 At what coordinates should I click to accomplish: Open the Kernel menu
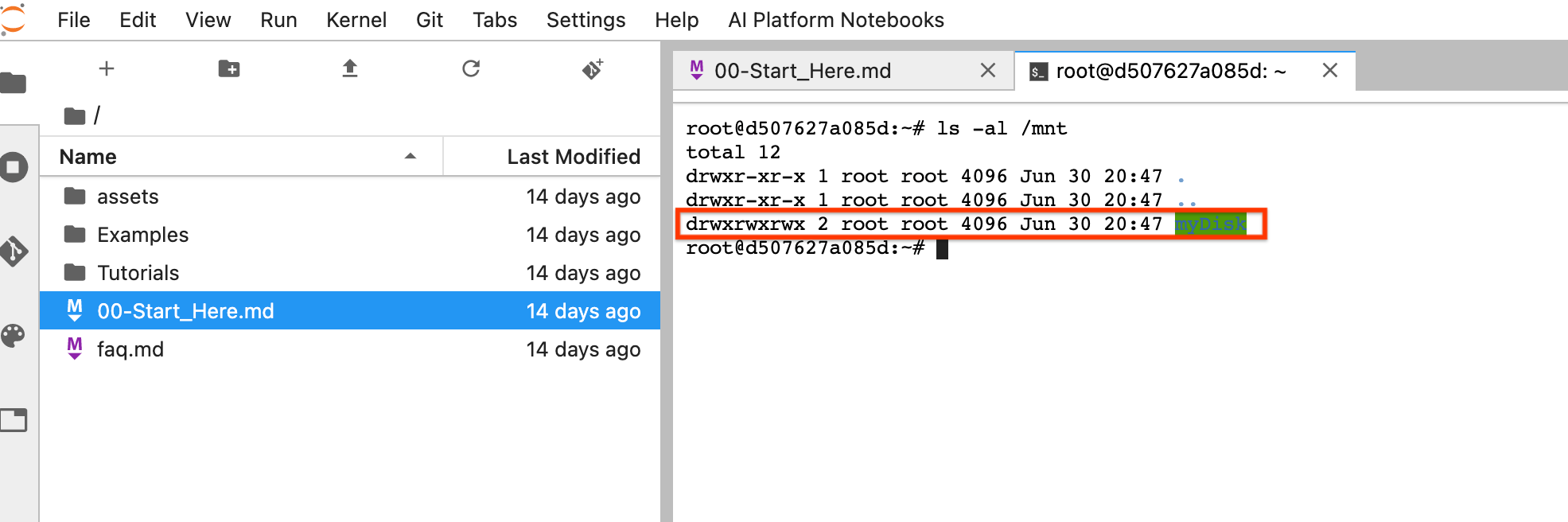coord(356,20)
